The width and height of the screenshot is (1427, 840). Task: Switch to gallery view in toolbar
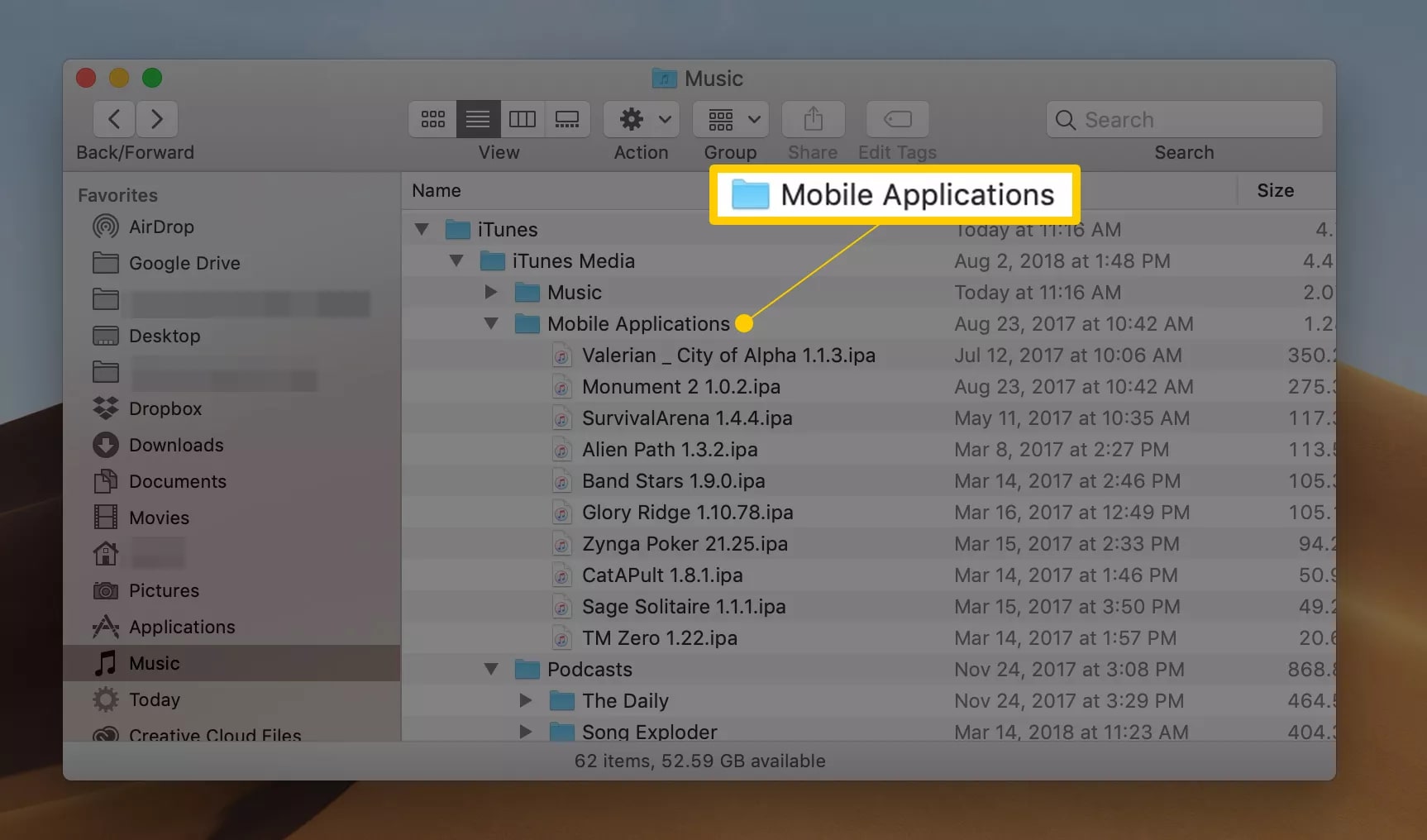tap(567, 119)
